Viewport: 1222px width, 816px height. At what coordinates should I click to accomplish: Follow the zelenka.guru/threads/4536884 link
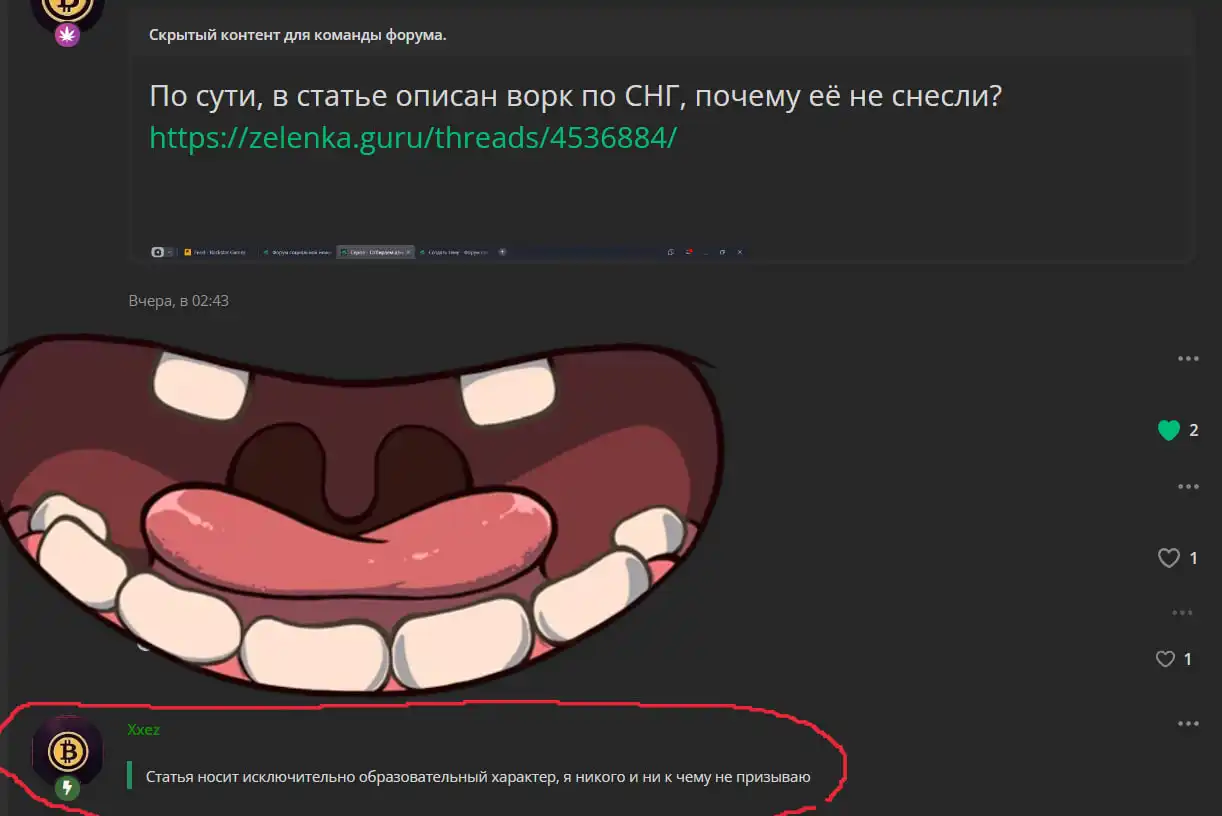tap(413, 137)
